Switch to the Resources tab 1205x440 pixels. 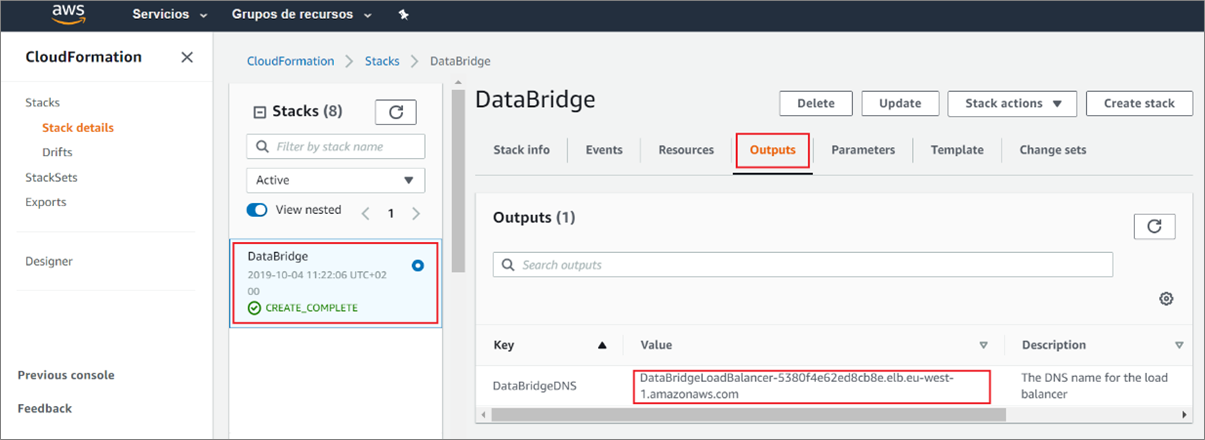(x=686, y=150)
